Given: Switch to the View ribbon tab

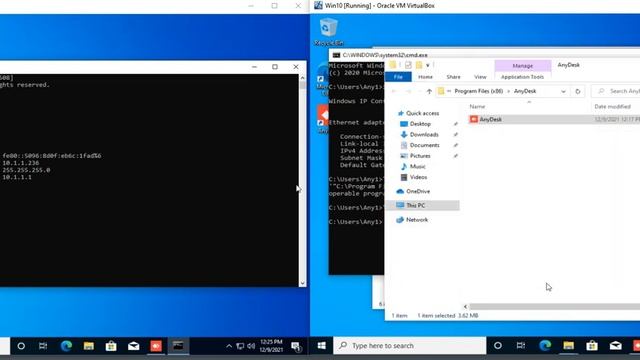Looking at the screenshot, I should point(480,77).
